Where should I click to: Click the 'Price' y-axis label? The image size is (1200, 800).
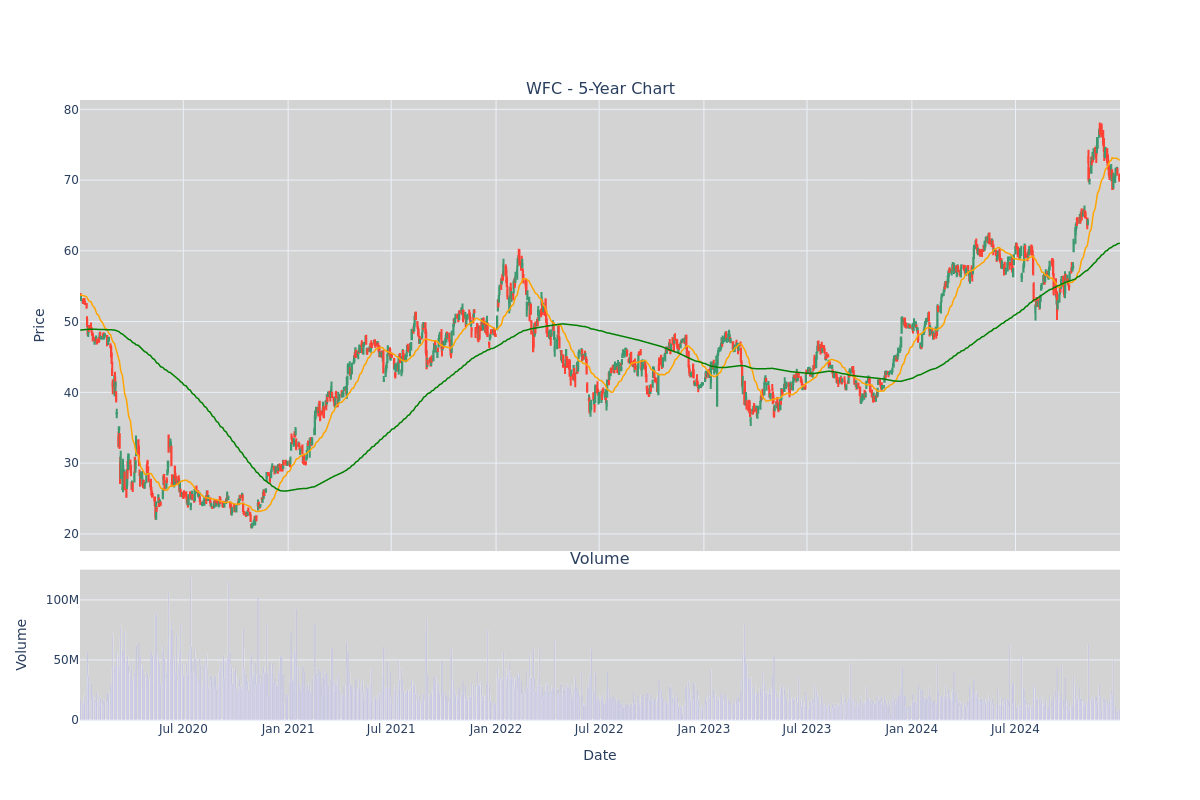(x=40, y=325)
